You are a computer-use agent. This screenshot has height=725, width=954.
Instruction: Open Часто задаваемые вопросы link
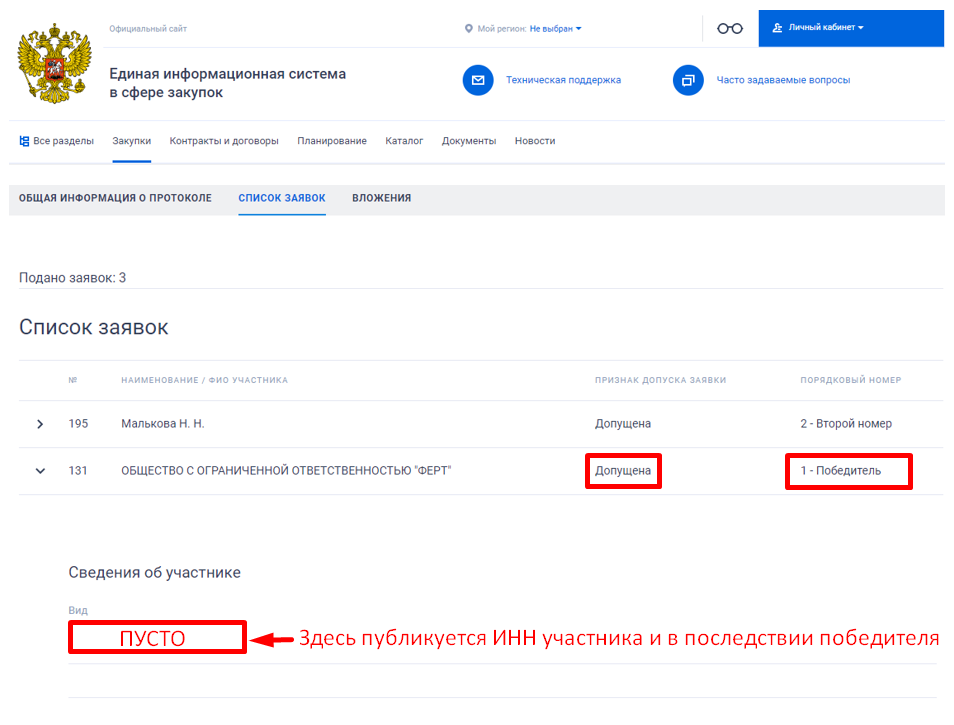tap(783, 80)
